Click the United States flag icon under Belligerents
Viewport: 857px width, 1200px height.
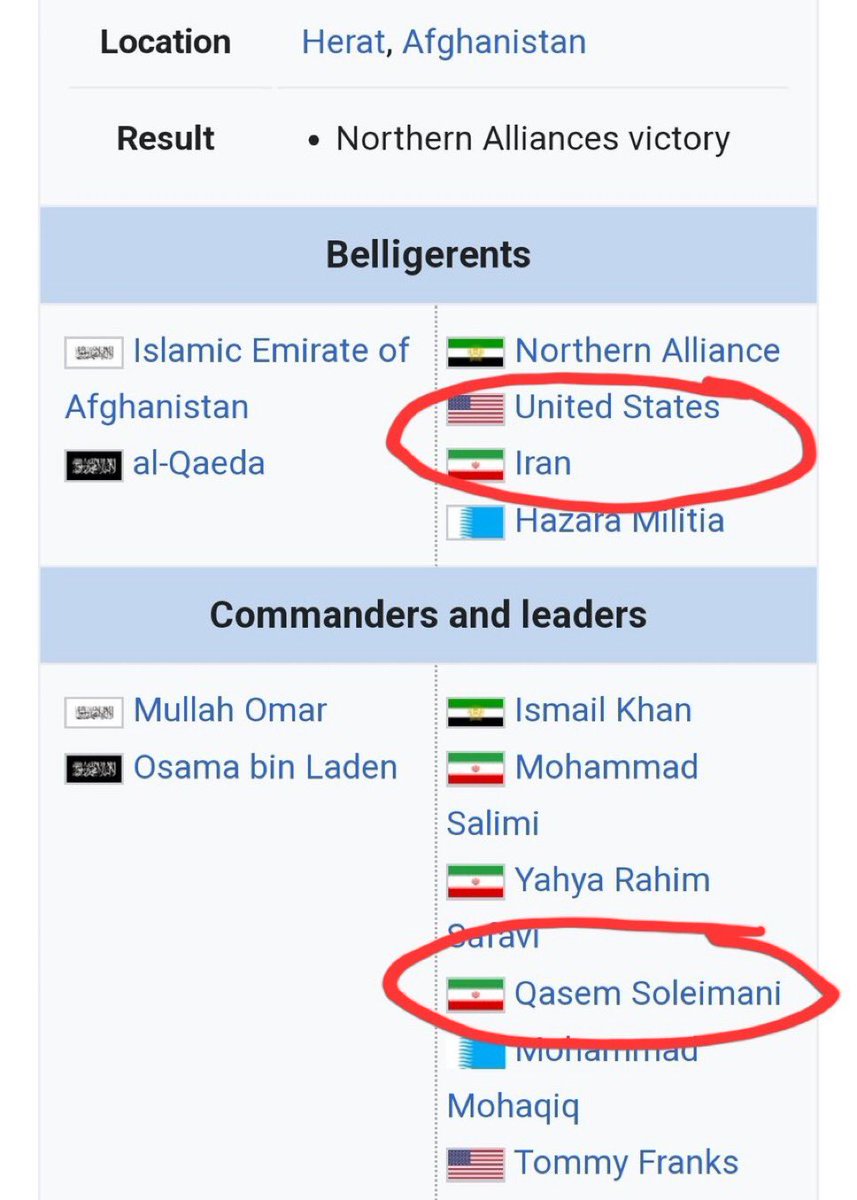475,408
